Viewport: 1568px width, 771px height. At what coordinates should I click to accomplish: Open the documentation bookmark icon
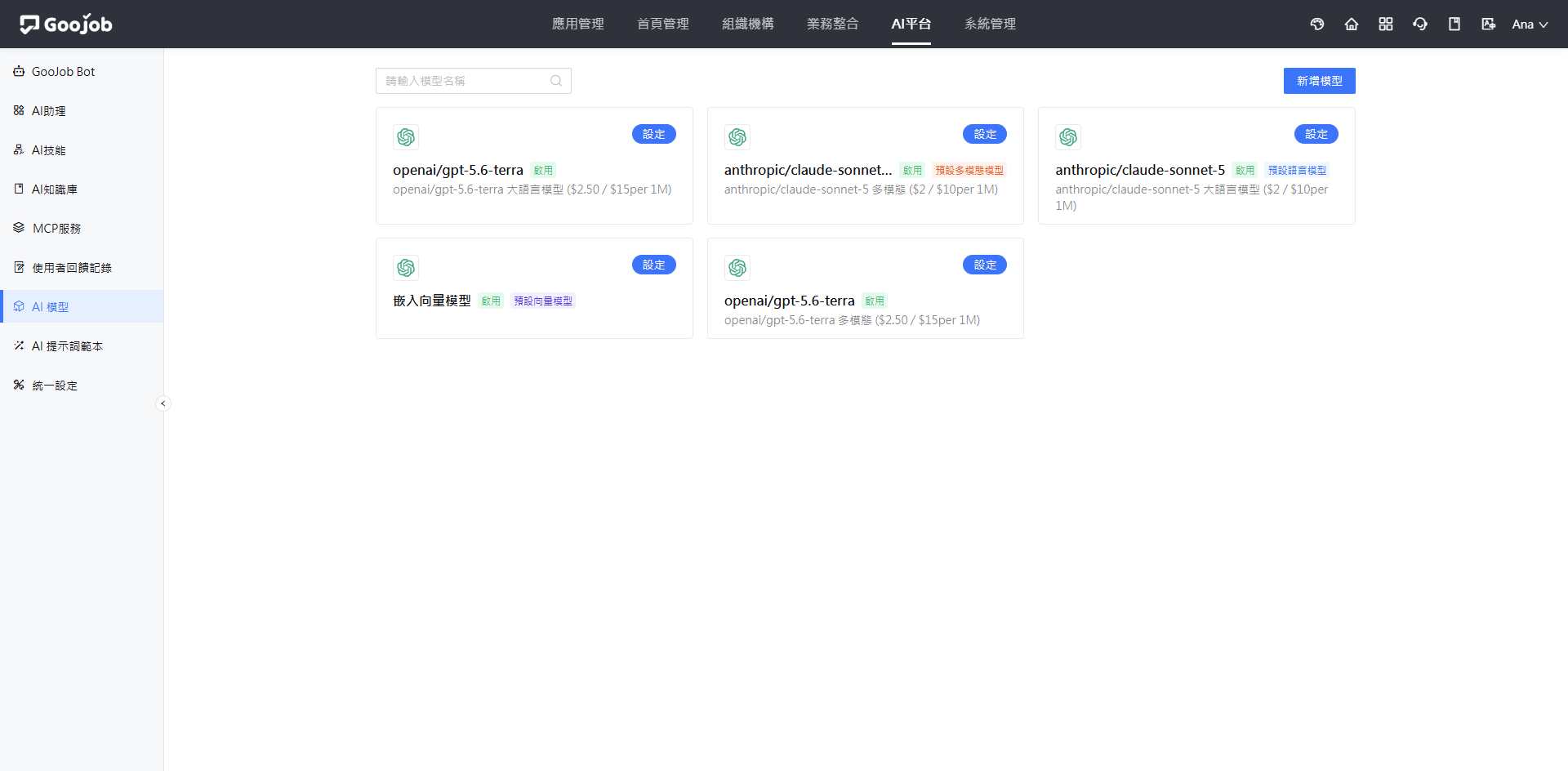click(x=1454, y=25)
